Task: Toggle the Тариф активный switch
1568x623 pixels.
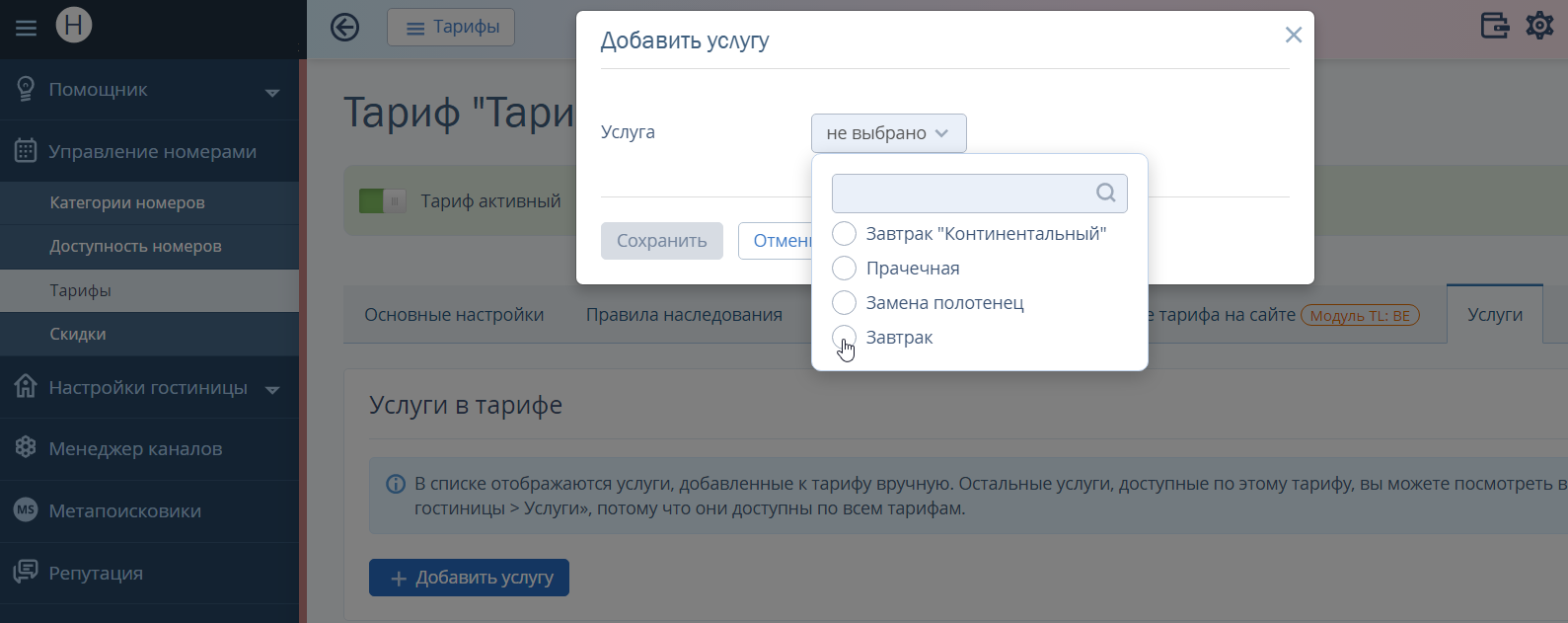Action: [x=383, y=201]
